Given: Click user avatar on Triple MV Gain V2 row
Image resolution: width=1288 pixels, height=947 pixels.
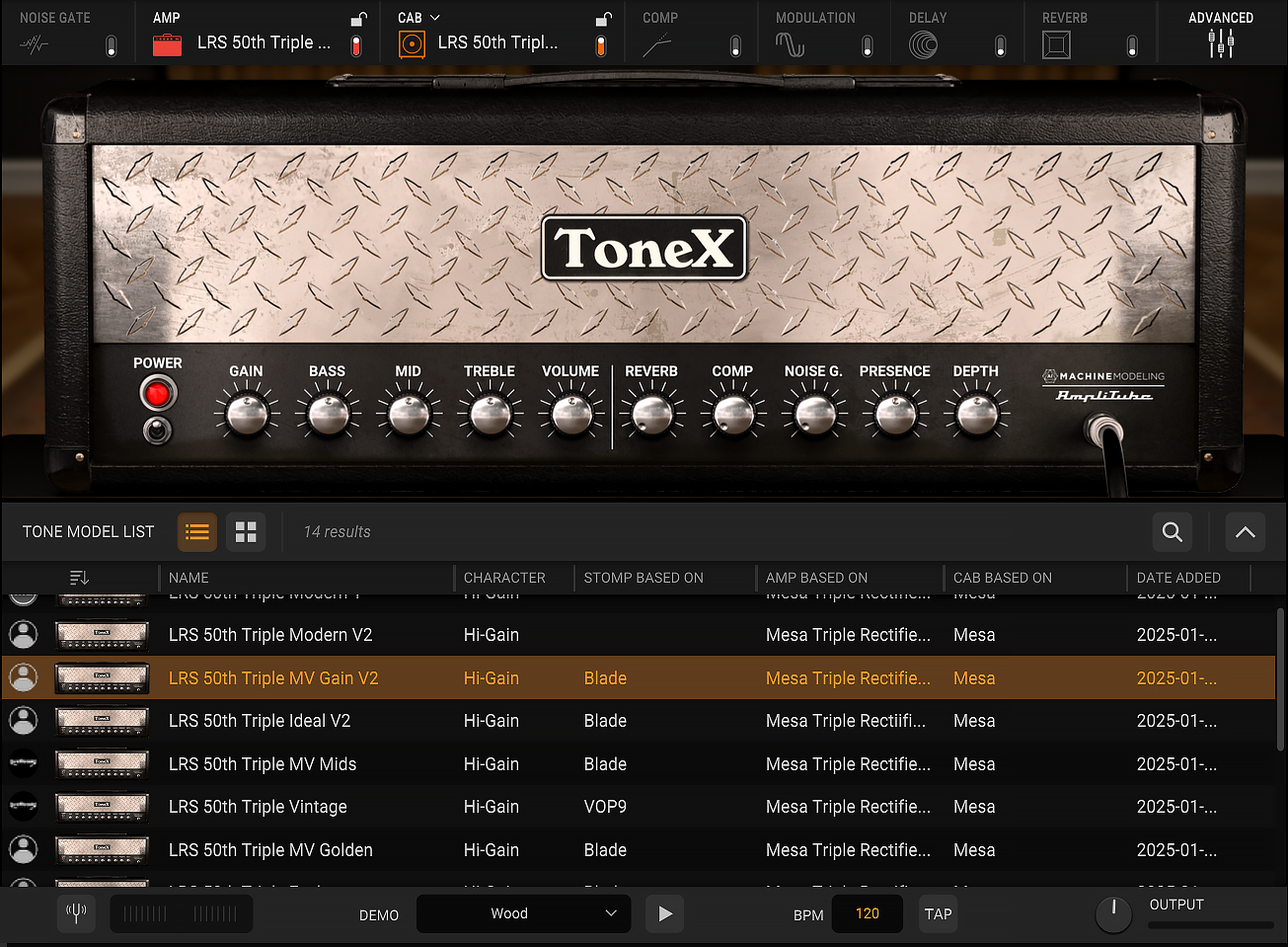Looking at the screenshot, I should coord(23,677).
